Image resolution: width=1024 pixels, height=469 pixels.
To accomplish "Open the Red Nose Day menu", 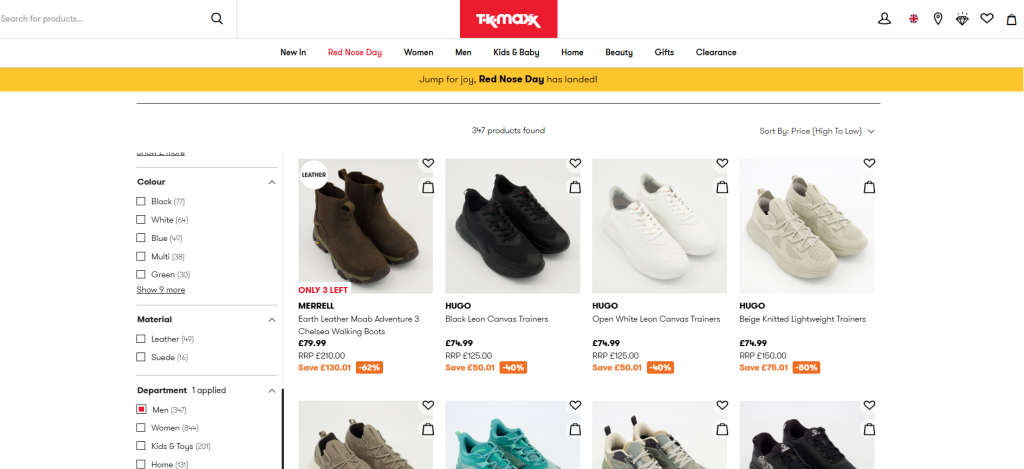I will click(355, 52).
